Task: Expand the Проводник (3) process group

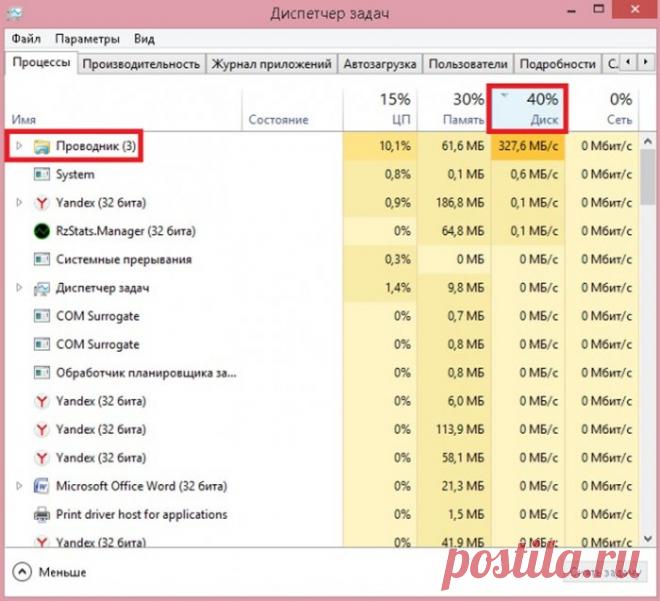Action: (x=18, y=146)
